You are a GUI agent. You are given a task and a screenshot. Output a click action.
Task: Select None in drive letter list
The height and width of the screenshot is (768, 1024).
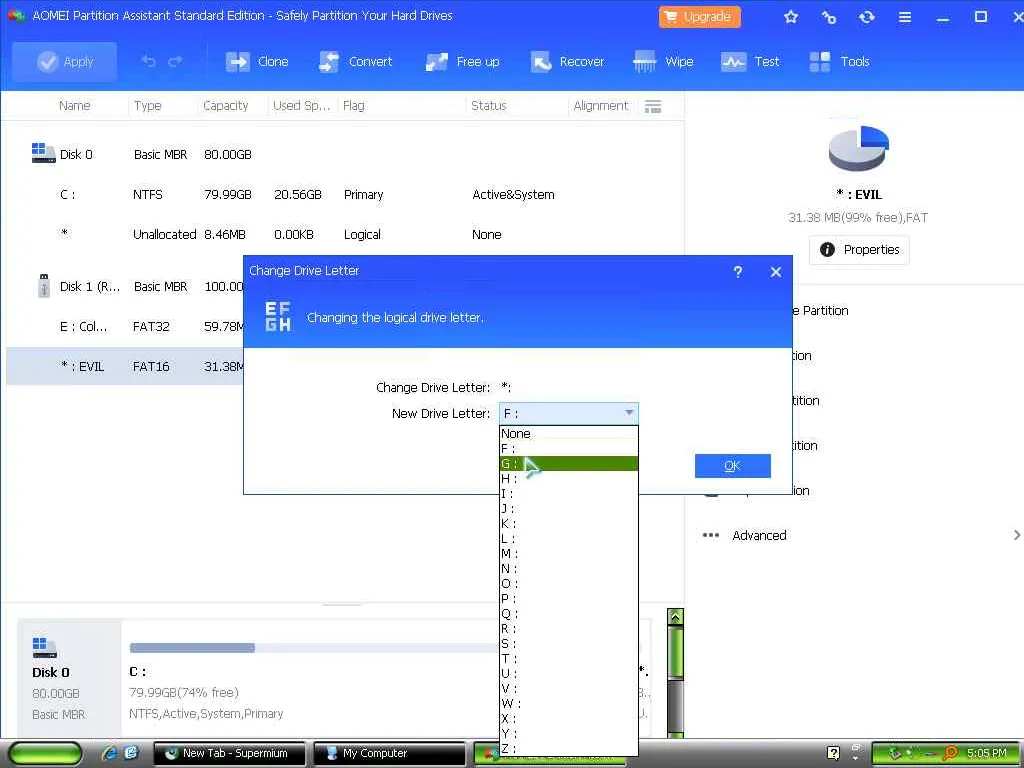568,434
